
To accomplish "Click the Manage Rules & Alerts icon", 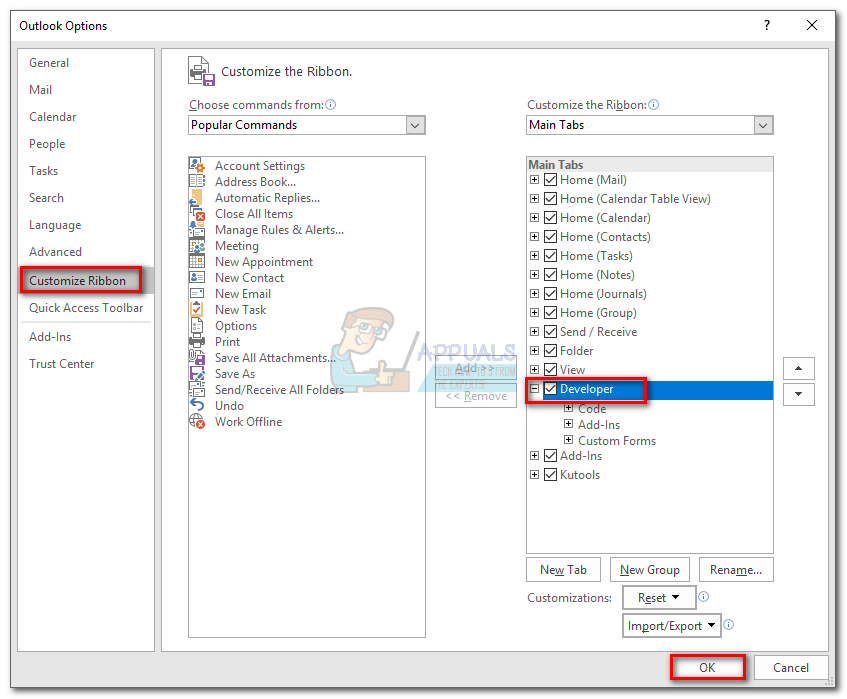I will pos(197,230).
